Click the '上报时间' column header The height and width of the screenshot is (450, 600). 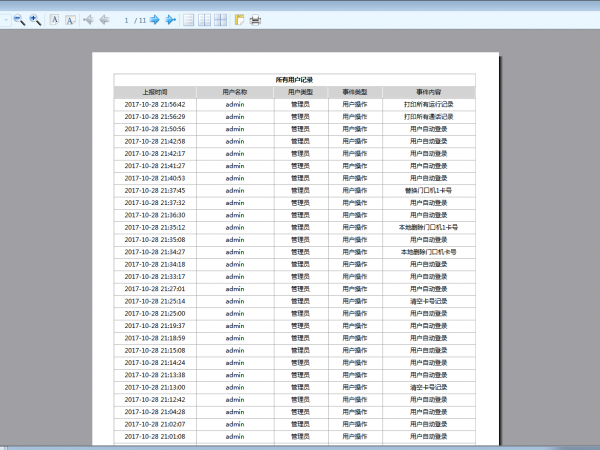pyautogui.click(x=154, y=91)
